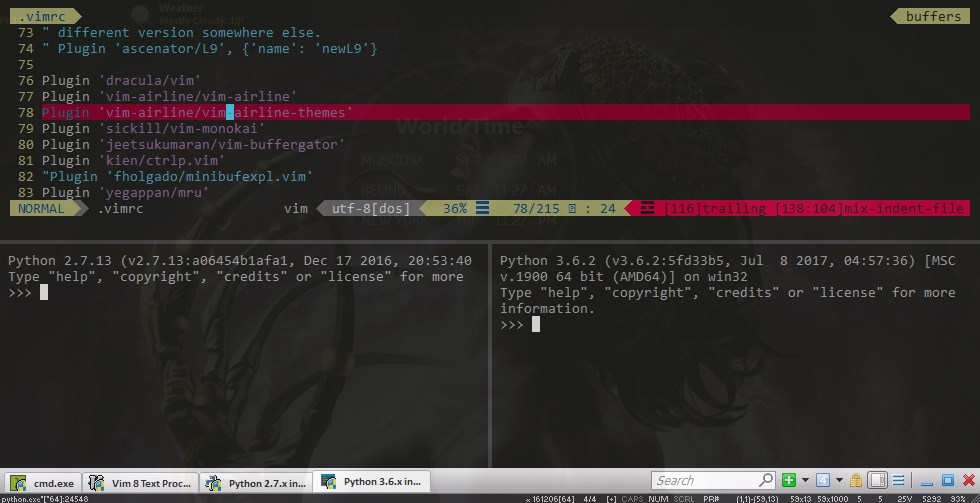Toggle the alternative mode pane button
The image size is (980, 503).
tap(878, 480)
